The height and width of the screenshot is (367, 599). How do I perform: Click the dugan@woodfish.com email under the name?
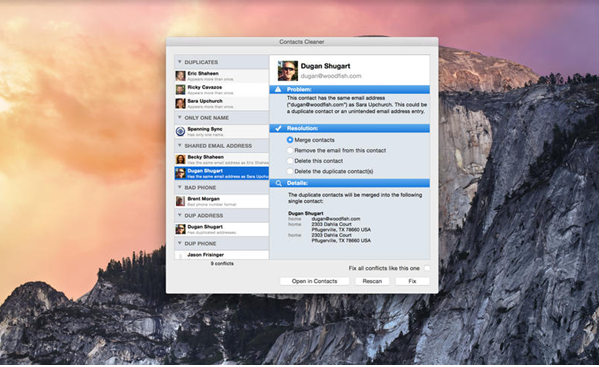(x=331, y=76)
